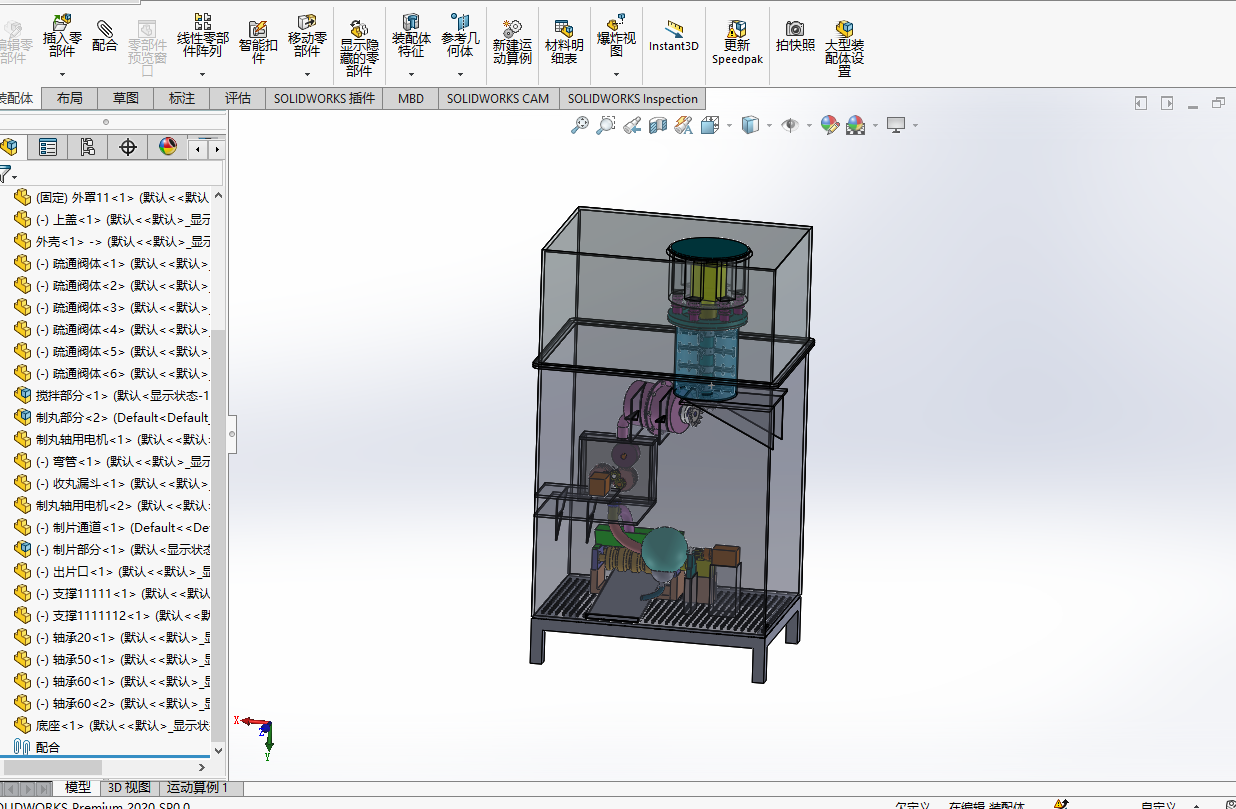Open Display Style dropdown arrow
The image size is (1236, 809).
tap(769, 126)
